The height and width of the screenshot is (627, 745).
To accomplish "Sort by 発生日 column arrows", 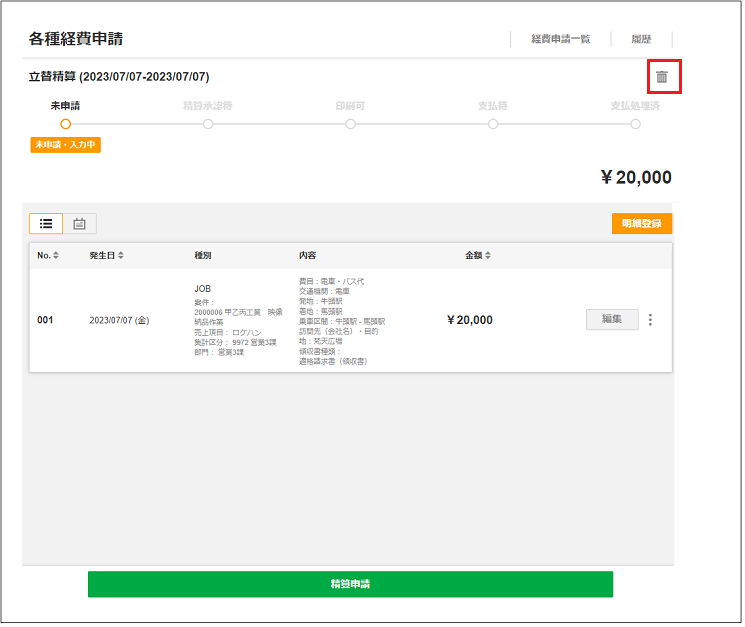I will tap(121, 256).
